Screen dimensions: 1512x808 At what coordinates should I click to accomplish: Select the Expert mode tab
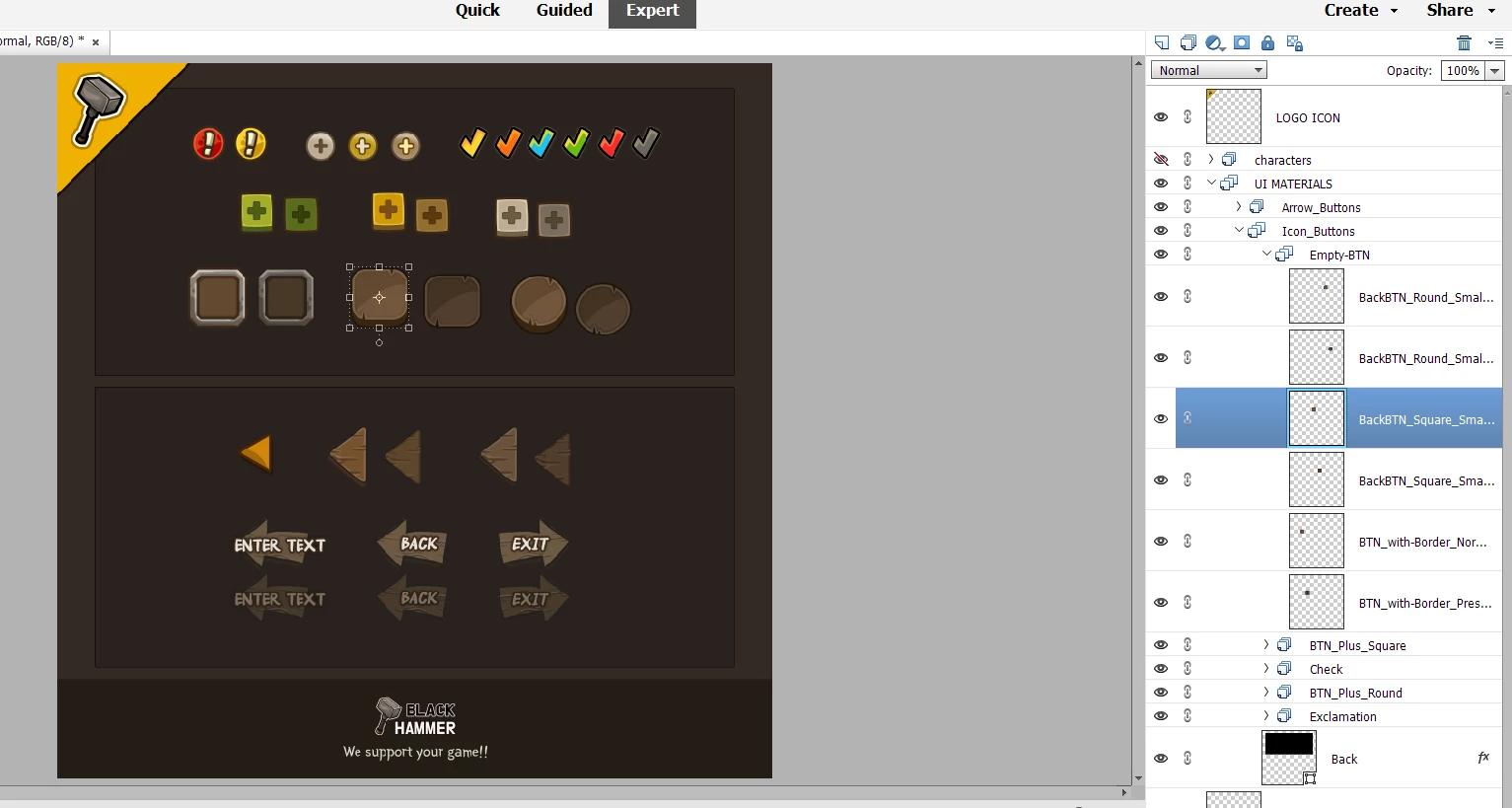(x=652, y=12)
